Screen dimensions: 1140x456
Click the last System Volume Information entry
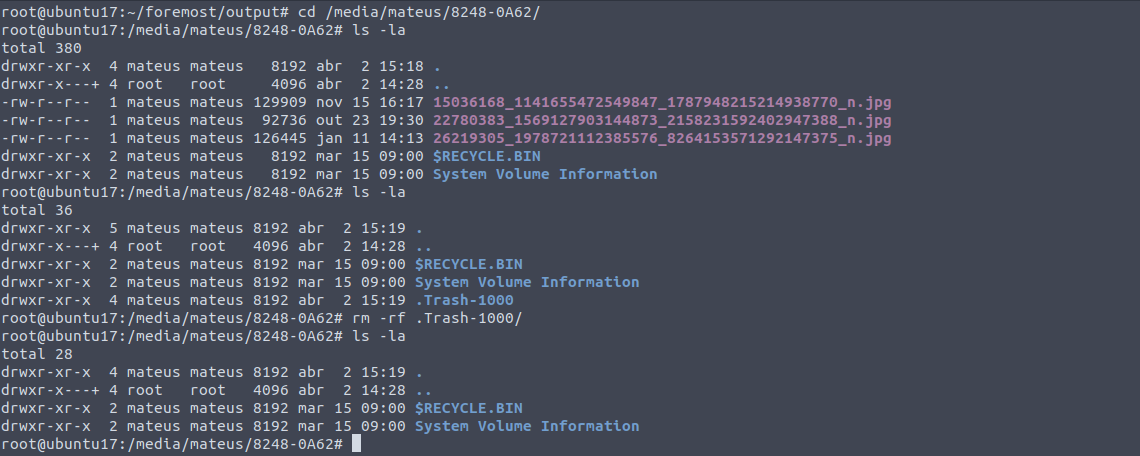[526, 426]
